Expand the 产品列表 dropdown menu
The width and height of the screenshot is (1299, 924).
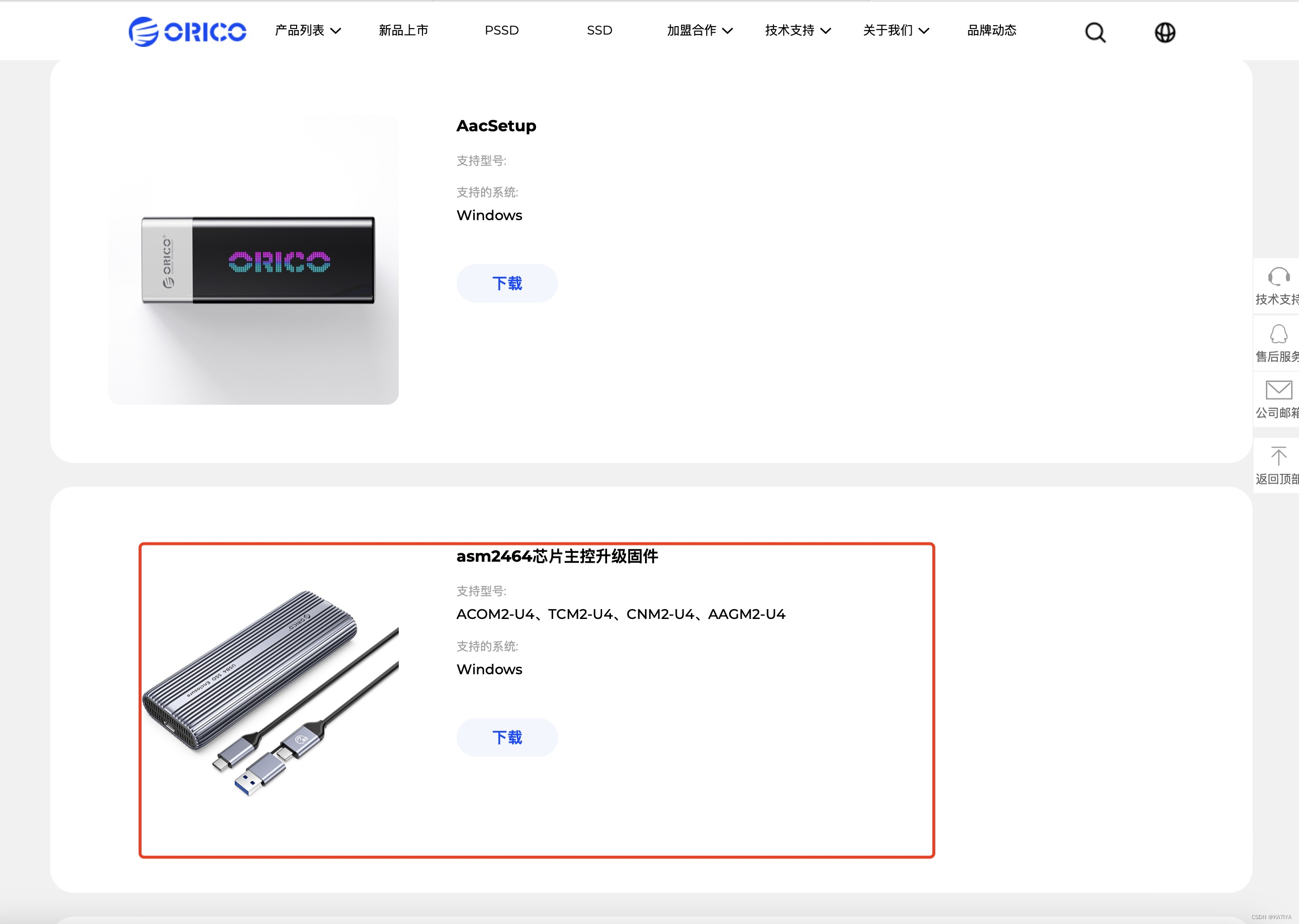pyautogui.click(x=307, y=30)
